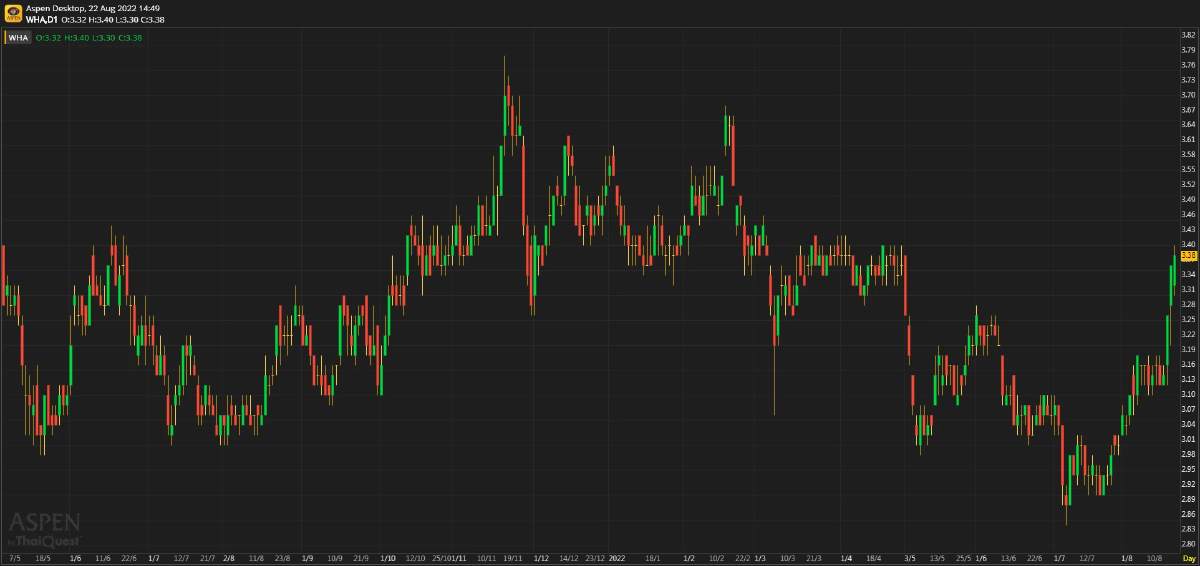Image resolution: width=1200 pixels, height=566 pixels.
Task: Select the 19/11 date label on time axis
Action: click(513, 557)
